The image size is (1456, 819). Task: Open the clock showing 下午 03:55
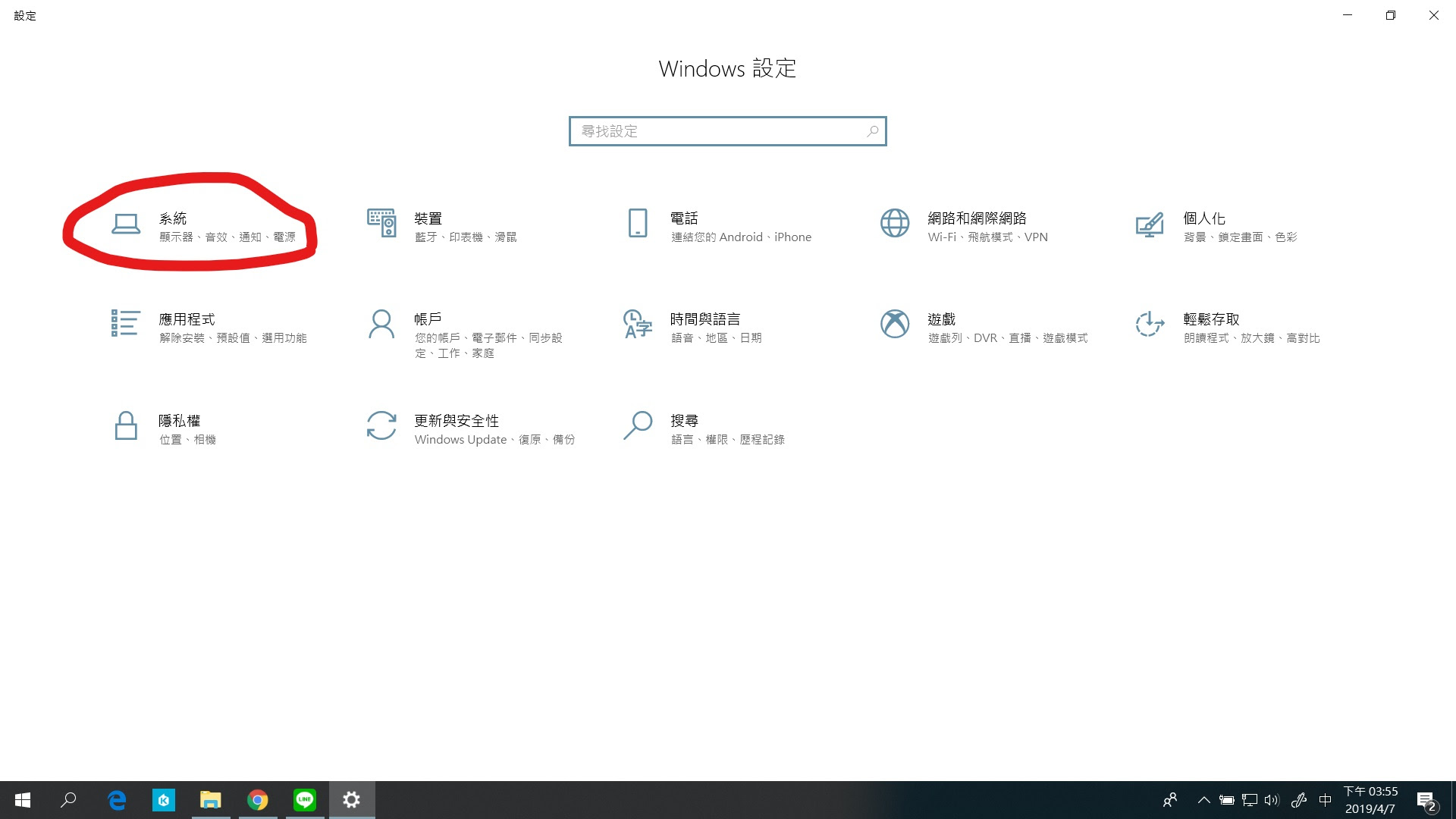coord(1371,800)
